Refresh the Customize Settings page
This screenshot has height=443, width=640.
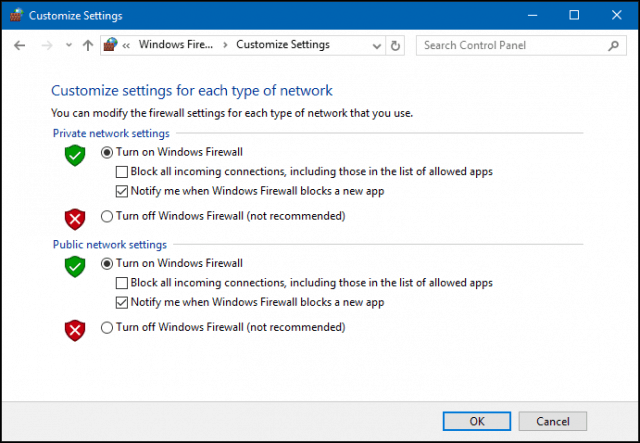point(395,46)
